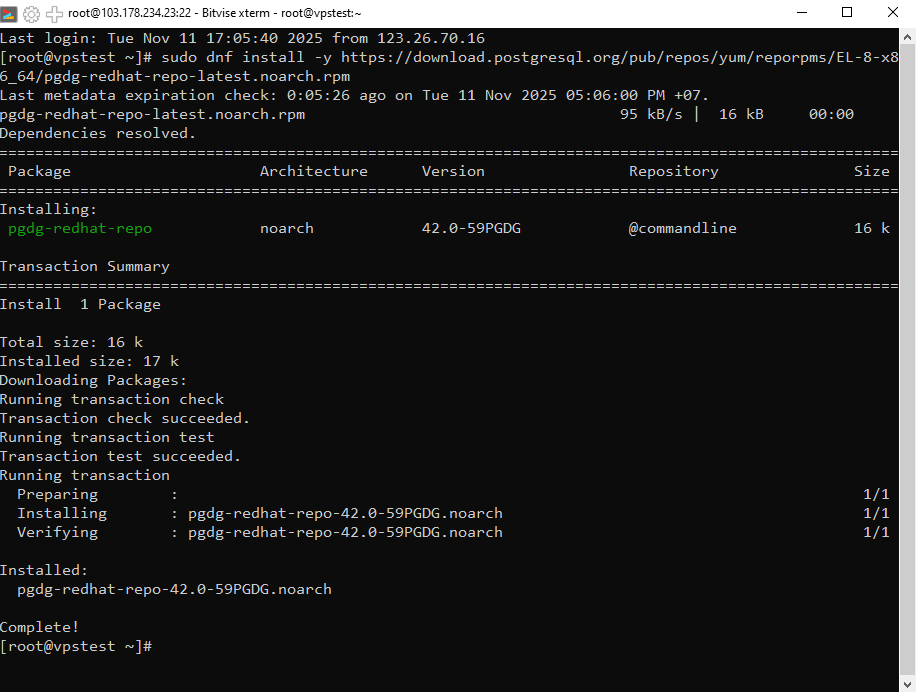Click the @commandline repository entry
This screenshot has height=692, width=916.
682,227
